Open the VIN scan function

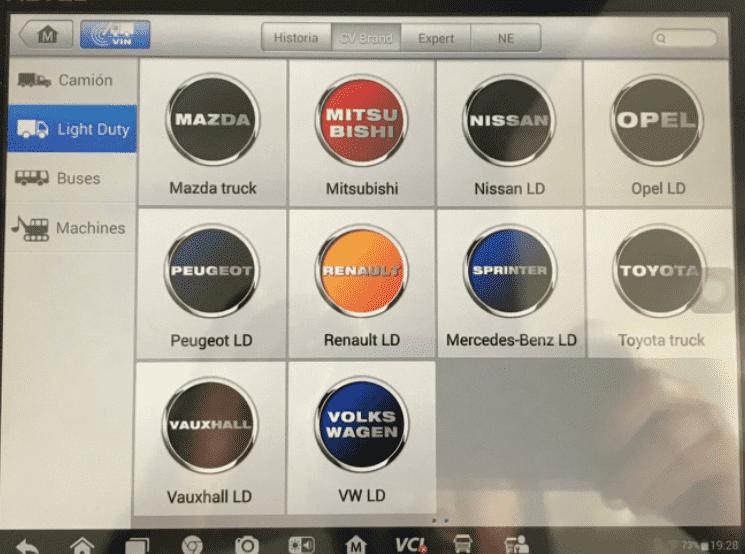click(115, 35)
